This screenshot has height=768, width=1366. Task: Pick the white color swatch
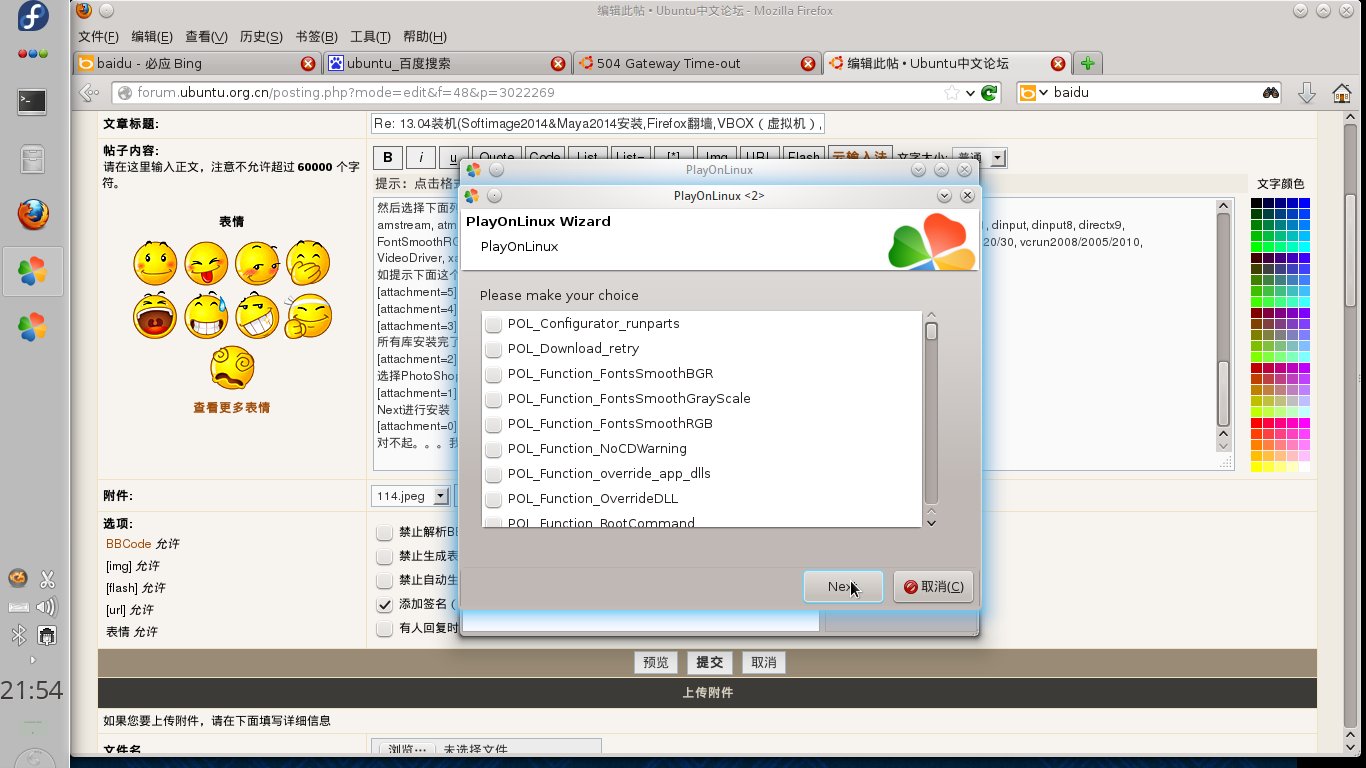pyautogui.click(x=1304, y=467)
